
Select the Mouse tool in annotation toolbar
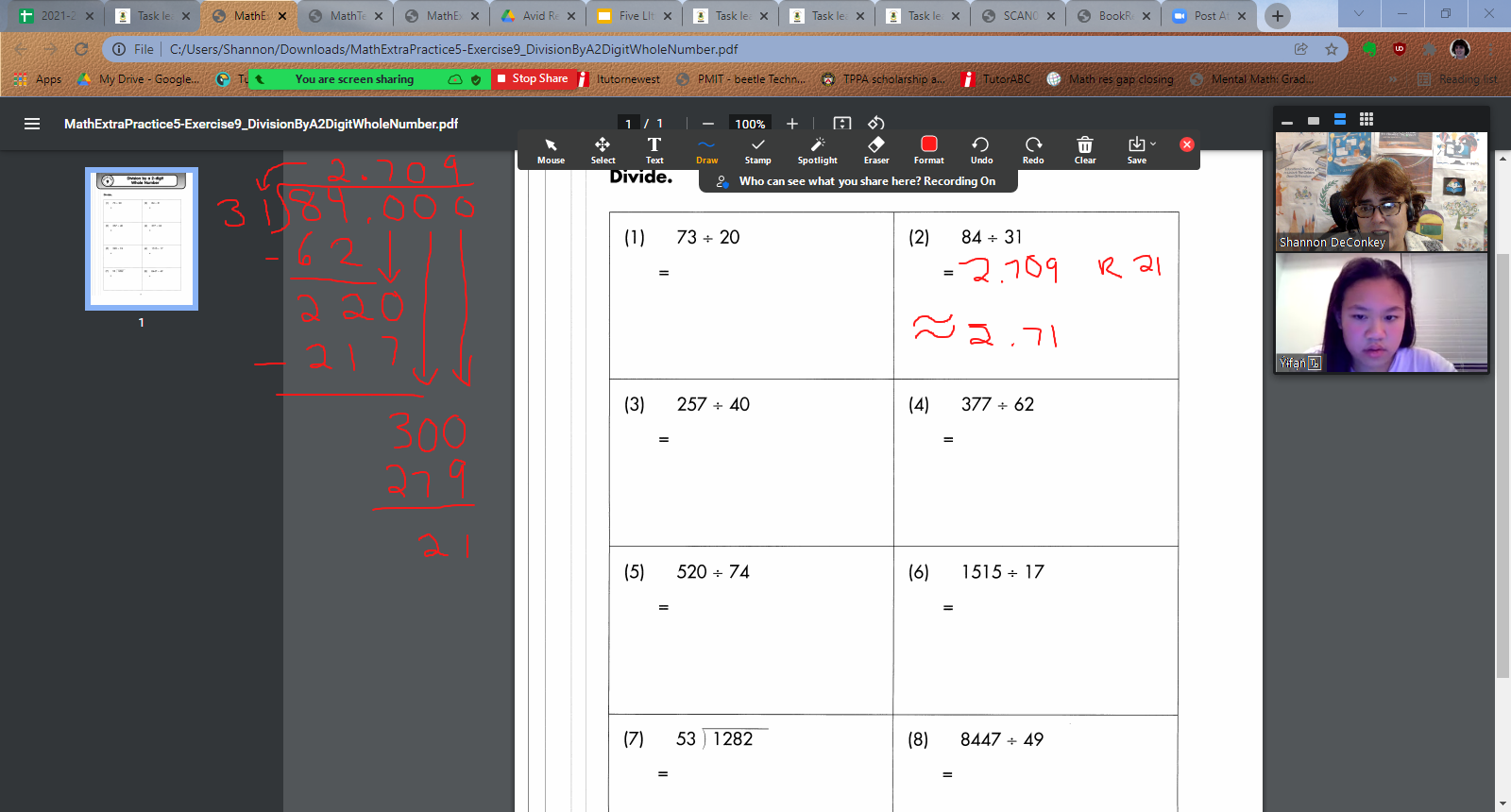point(551,150)
